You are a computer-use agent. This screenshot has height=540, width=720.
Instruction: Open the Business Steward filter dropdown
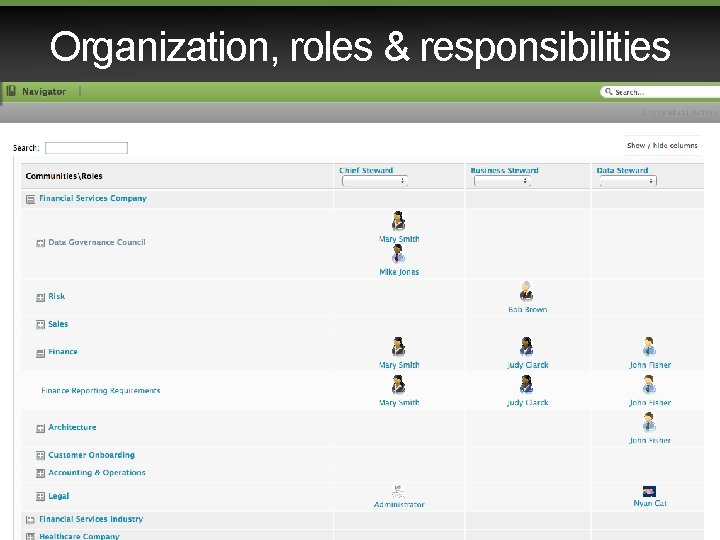502,181
